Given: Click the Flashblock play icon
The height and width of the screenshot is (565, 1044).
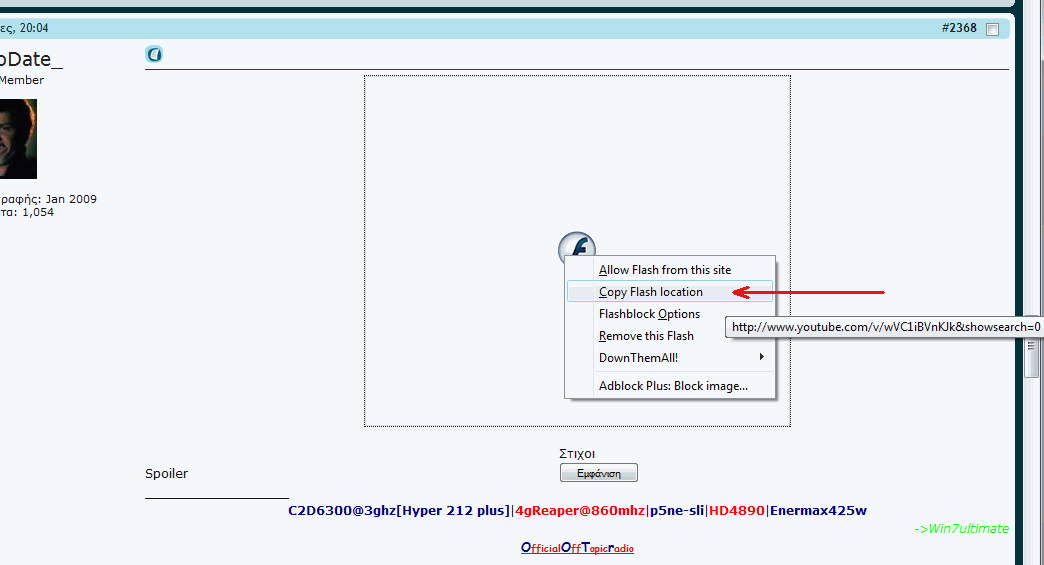Looking at the screenshot, I should pos(577,245).
